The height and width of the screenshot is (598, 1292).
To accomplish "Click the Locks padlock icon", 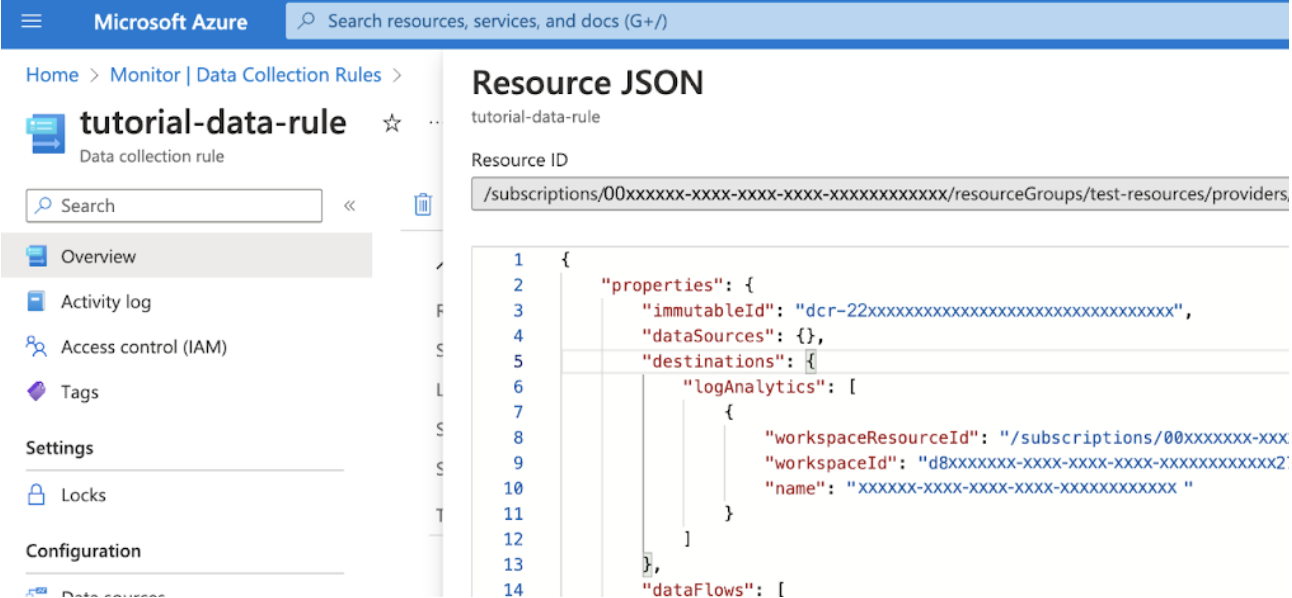I will (x=37, y=495).
